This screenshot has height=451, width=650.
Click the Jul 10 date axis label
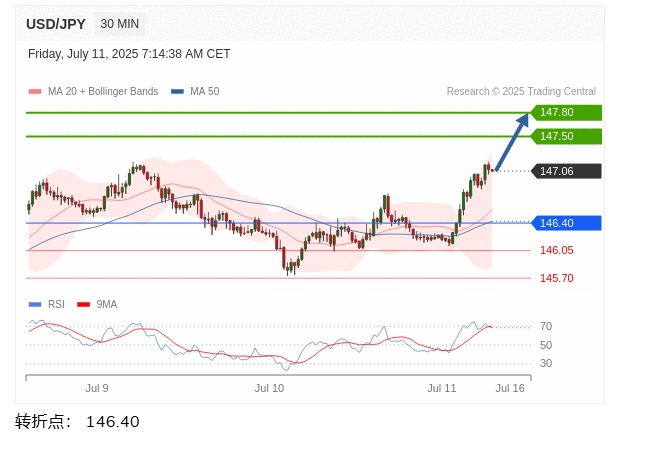click(269, 388)
